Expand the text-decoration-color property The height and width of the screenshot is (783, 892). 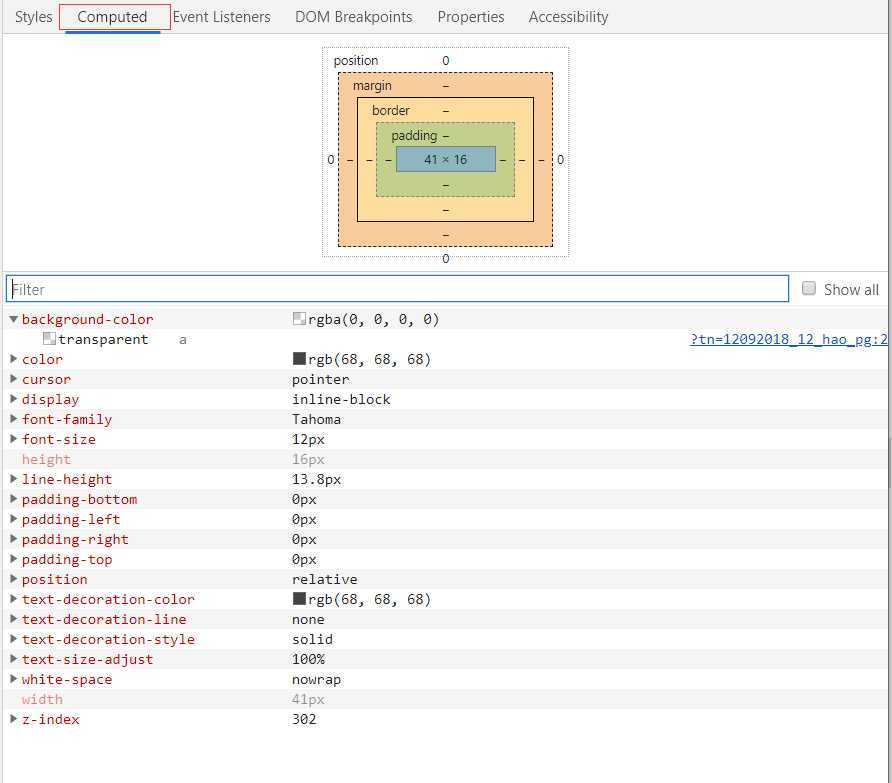click(x=14, y=599)
